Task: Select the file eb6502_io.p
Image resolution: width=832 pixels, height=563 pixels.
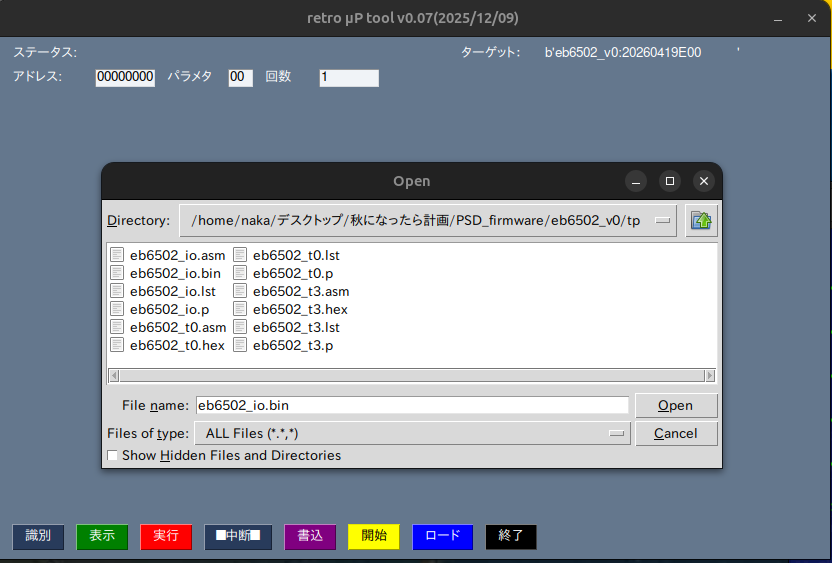Action: 169,309
